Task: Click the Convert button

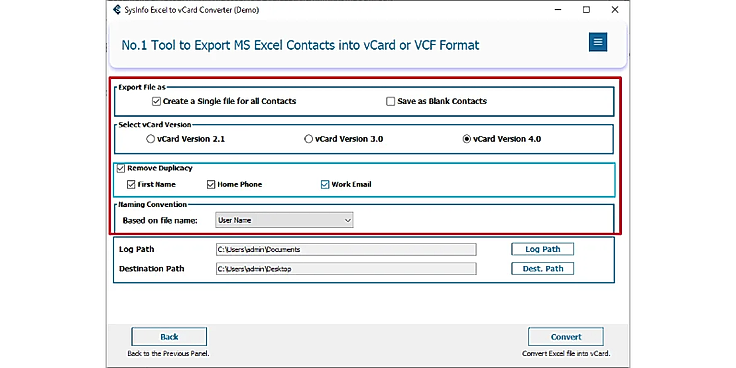Action: 566,337
